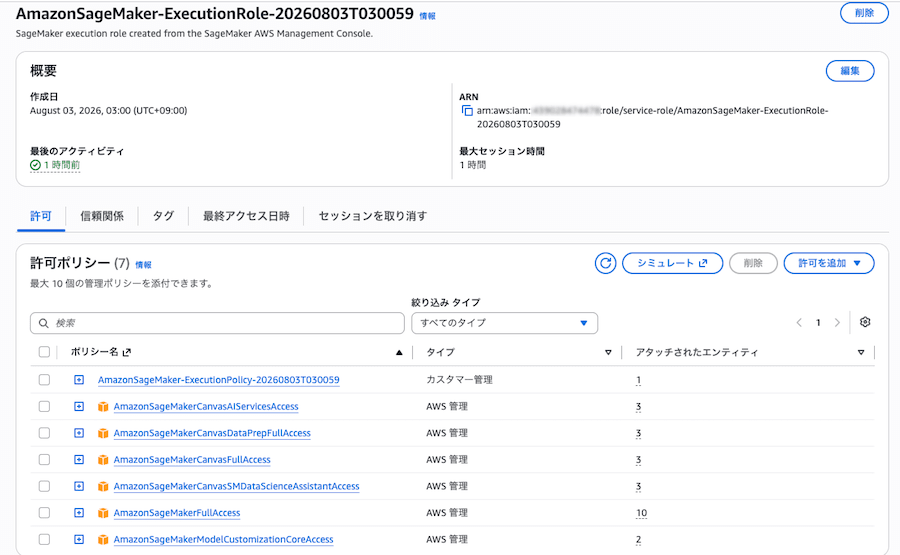
Task: Click attached entities count 2 for AmazonSageMakerModelCustomizationCoreAccess
Action: click(x=638, y=540)
